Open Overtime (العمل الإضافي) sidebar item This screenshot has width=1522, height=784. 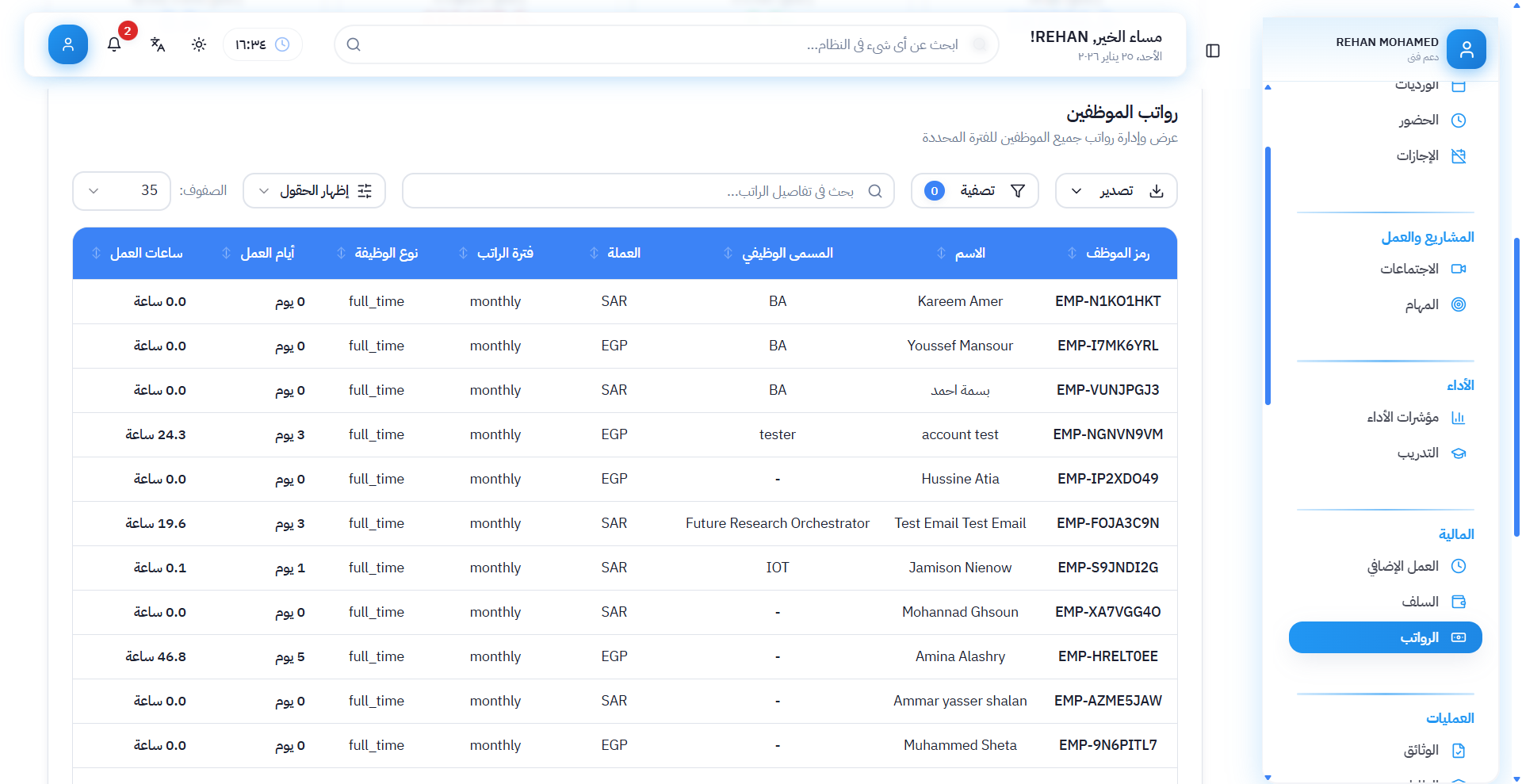click(1402, 566)
